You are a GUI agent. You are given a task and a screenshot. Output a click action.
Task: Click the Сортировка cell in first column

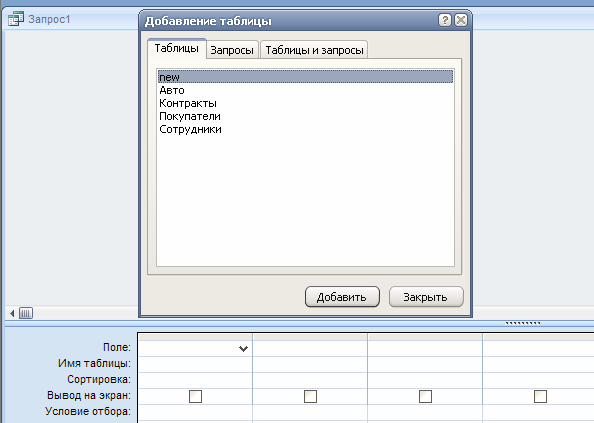[195, 380]
